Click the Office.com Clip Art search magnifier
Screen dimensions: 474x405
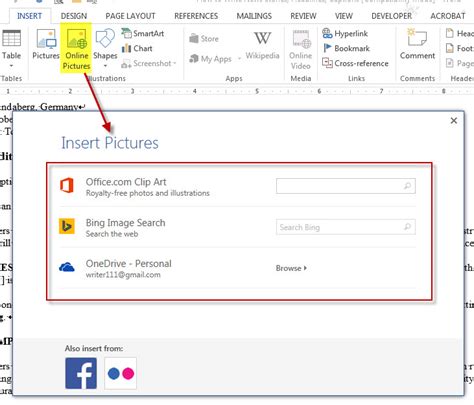[407, 186]
